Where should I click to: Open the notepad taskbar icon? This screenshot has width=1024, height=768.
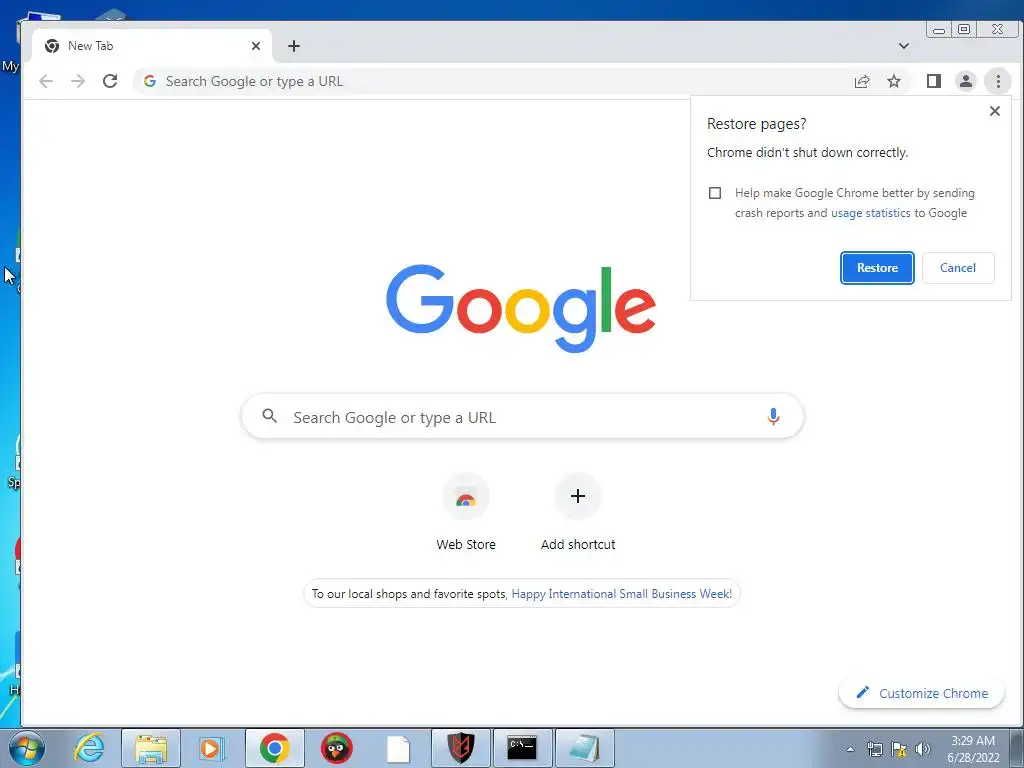(x=584, y=748)
